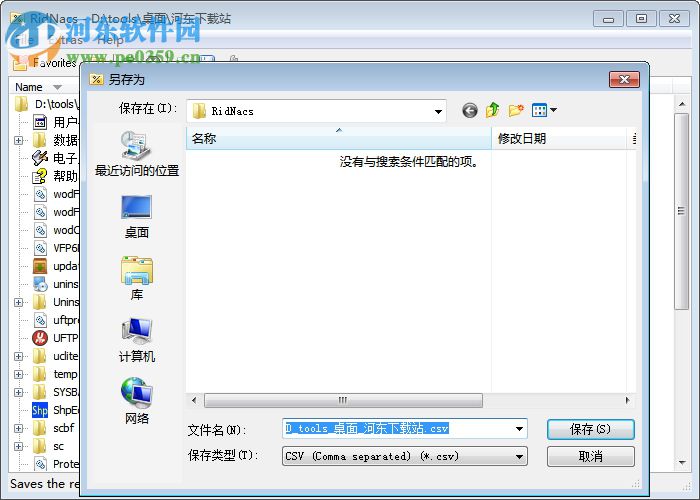Image resolution: width=700 pixels, height=500 pixels.
Task: Sort by 修改日期 column header
Action: pos(559,138)
